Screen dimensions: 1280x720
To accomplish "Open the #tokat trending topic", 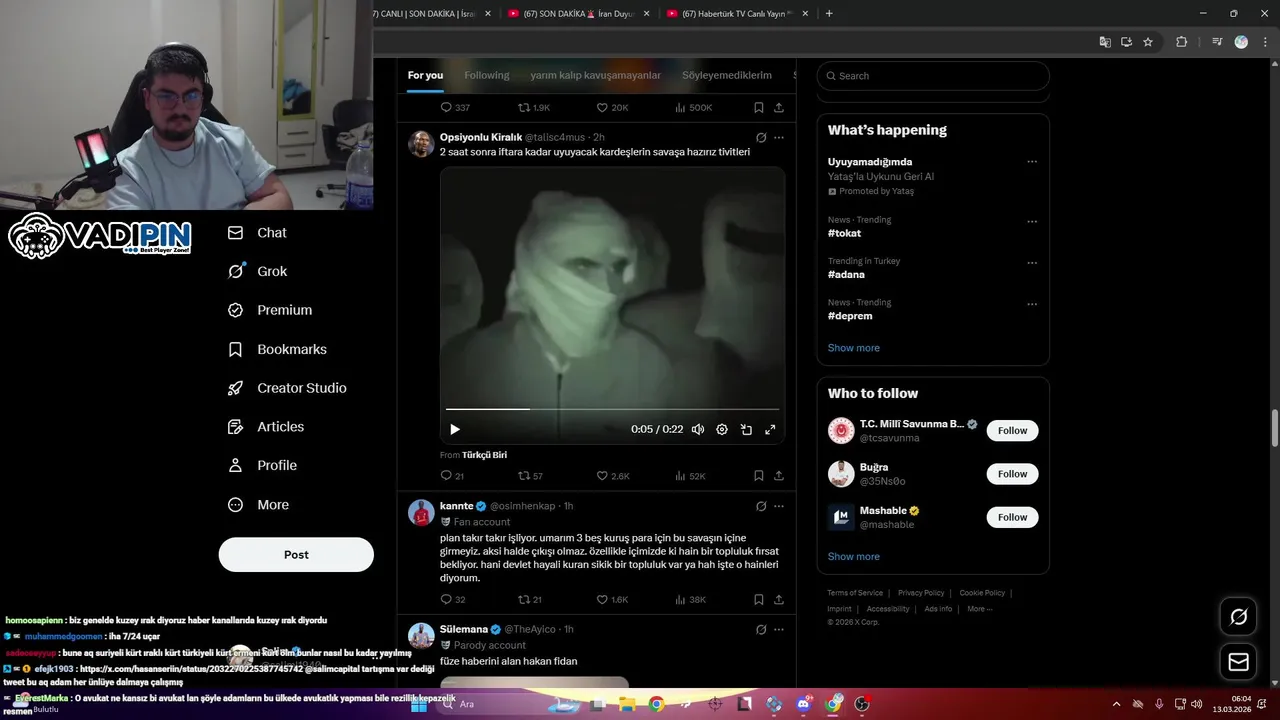I will click(x=844, y=233).
